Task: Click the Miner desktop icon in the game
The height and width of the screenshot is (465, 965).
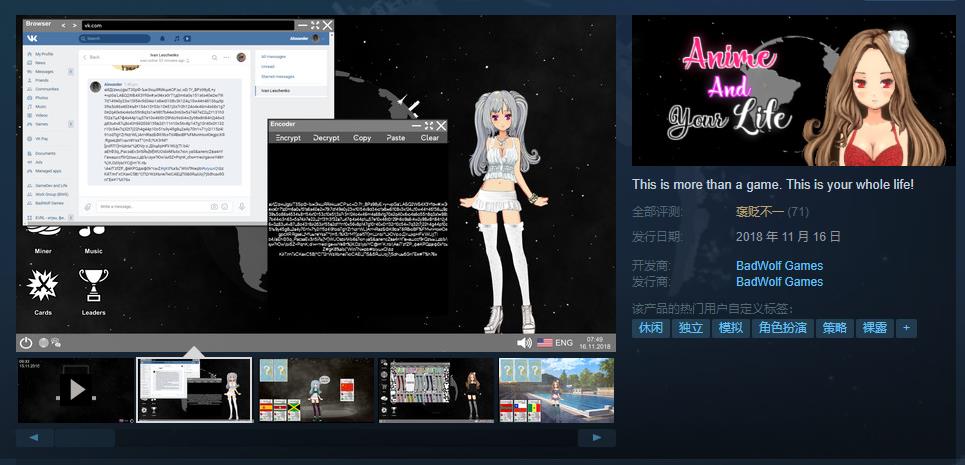Action: tap(43, 239)
